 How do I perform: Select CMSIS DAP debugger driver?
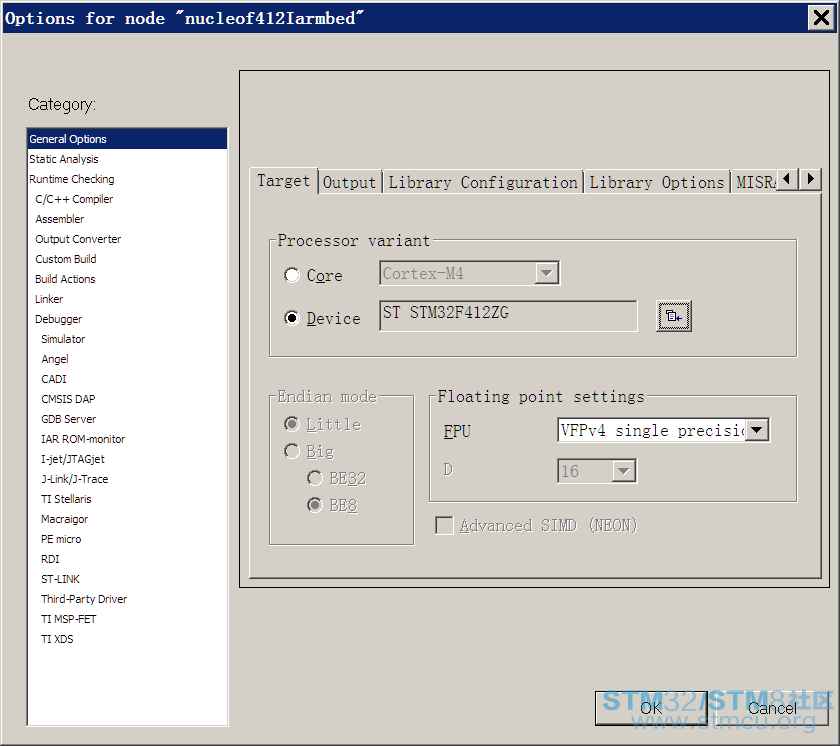point(128,399)
